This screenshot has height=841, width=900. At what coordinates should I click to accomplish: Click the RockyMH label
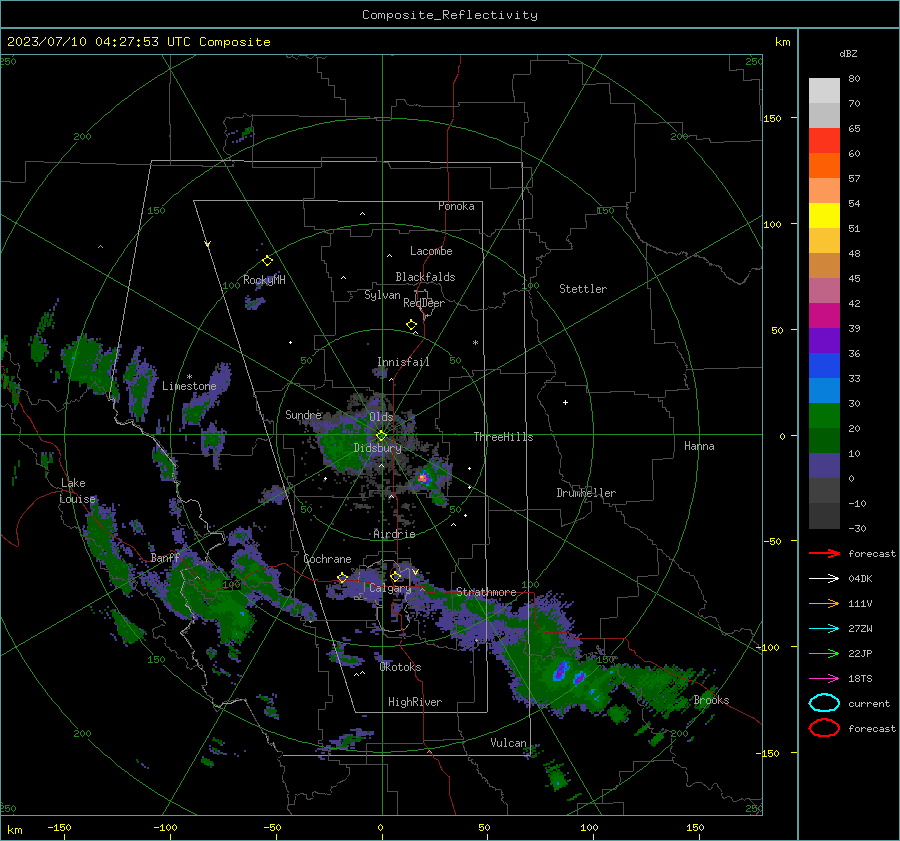tap(264, 280)
